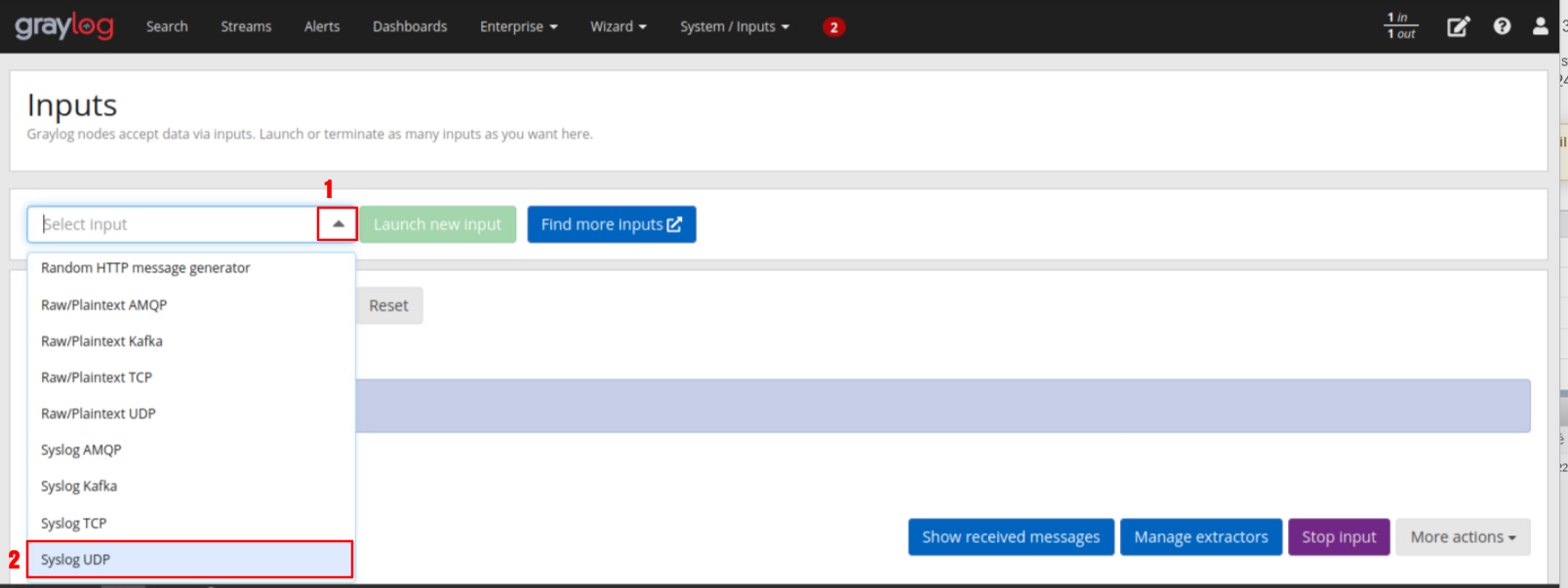Viewport: 1568px width, 588px height.
Task: Open the scratchpad edit icon
Action: (x=1458, y=26)
